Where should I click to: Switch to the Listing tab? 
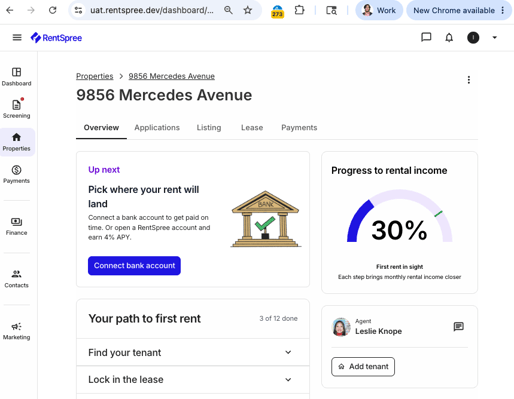click(x=209, y=128)
